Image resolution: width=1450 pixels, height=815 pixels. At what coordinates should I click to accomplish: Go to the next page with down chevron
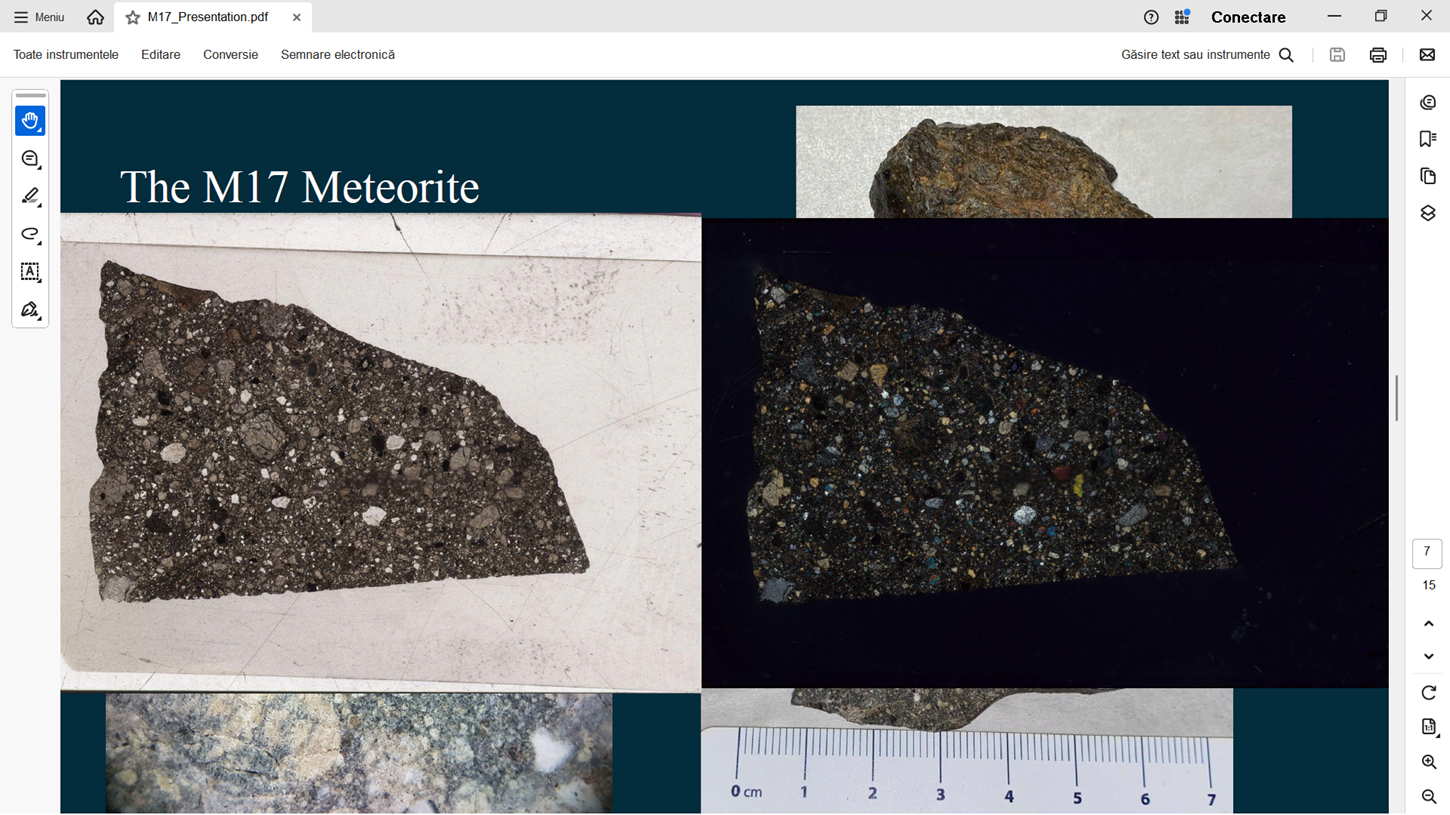(x=1428, y=657)
